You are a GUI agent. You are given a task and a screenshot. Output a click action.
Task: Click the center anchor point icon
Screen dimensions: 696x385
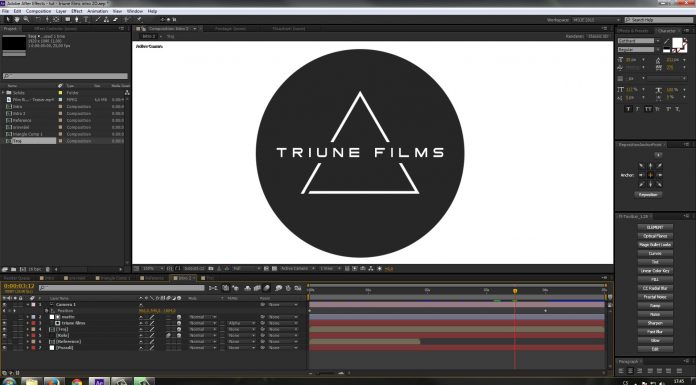650,175
